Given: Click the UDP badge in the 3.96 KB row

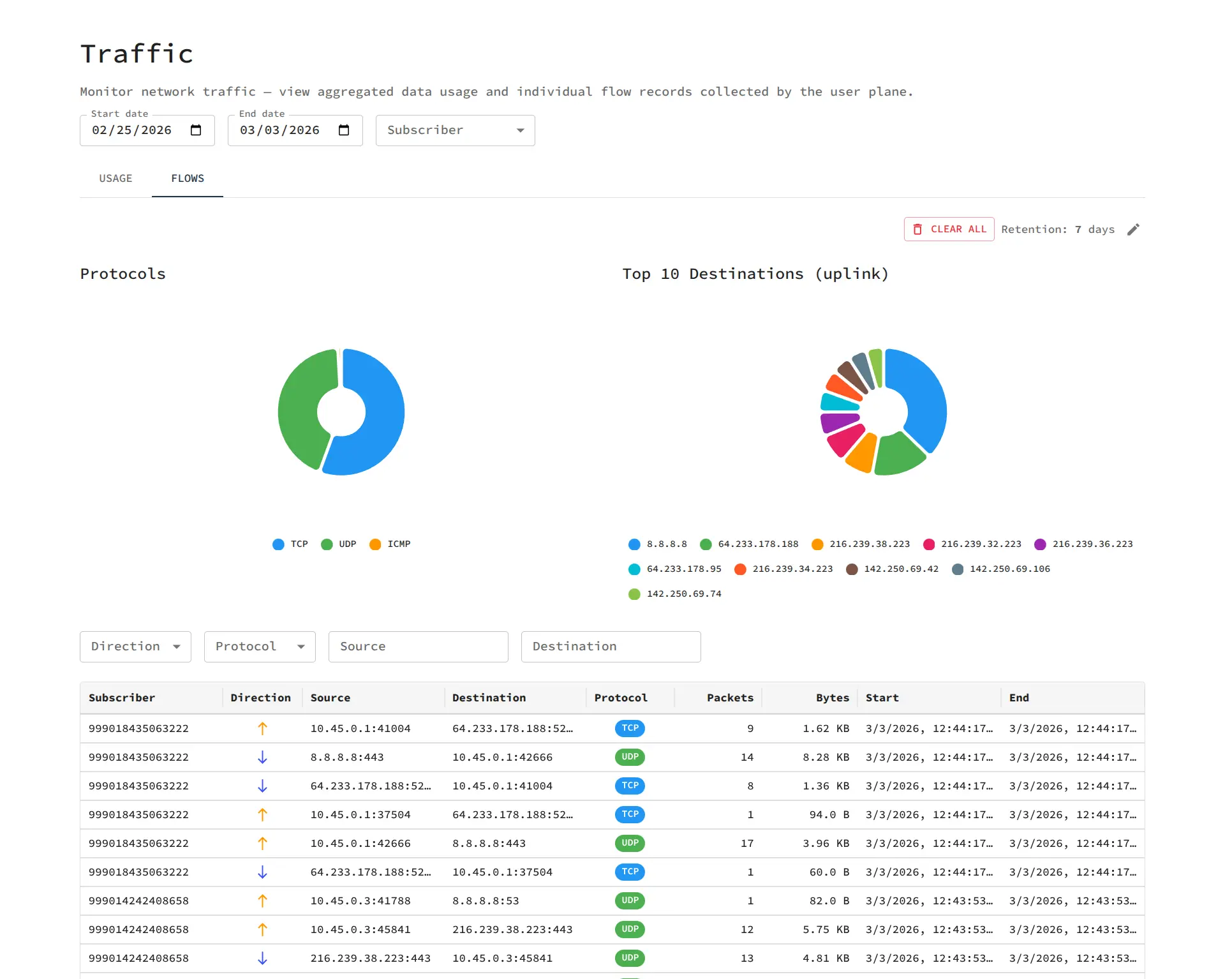Looking at the screenshot, I should [630, 843].
